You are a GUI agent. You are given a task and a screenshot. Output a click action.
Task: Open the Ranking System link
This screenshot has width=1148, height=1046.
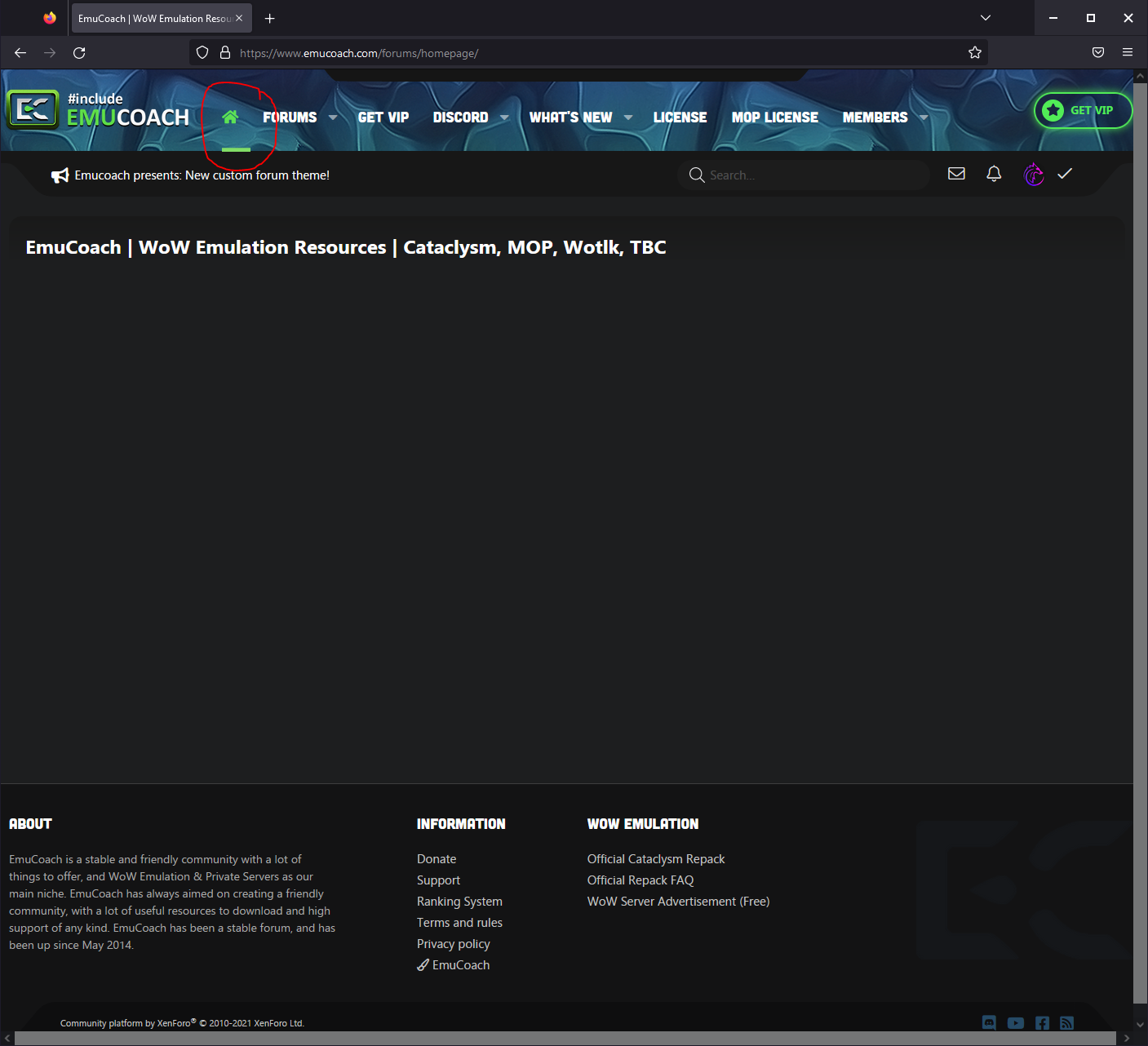[x=459, y=902]
